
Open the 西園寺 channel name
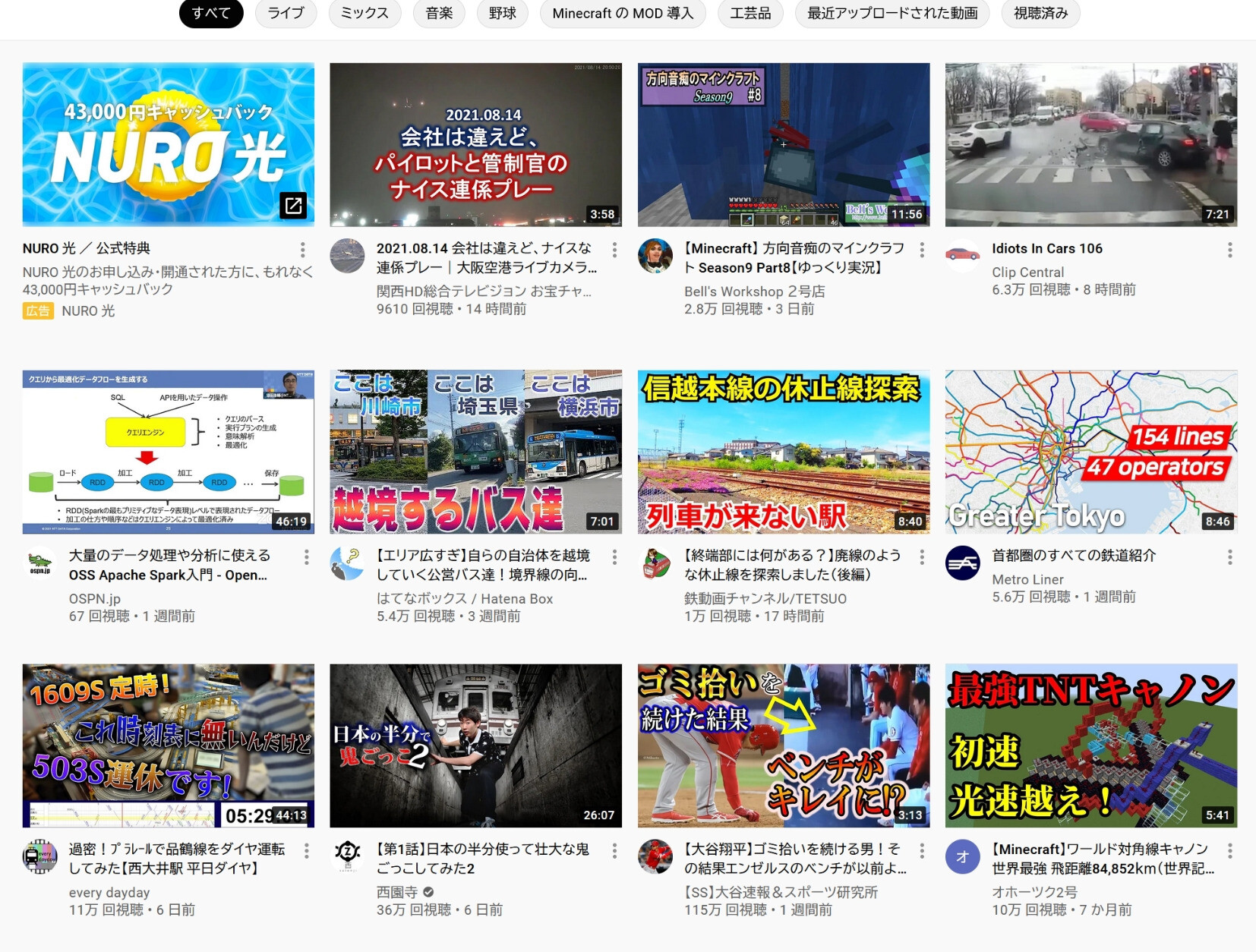coord(396,892)
